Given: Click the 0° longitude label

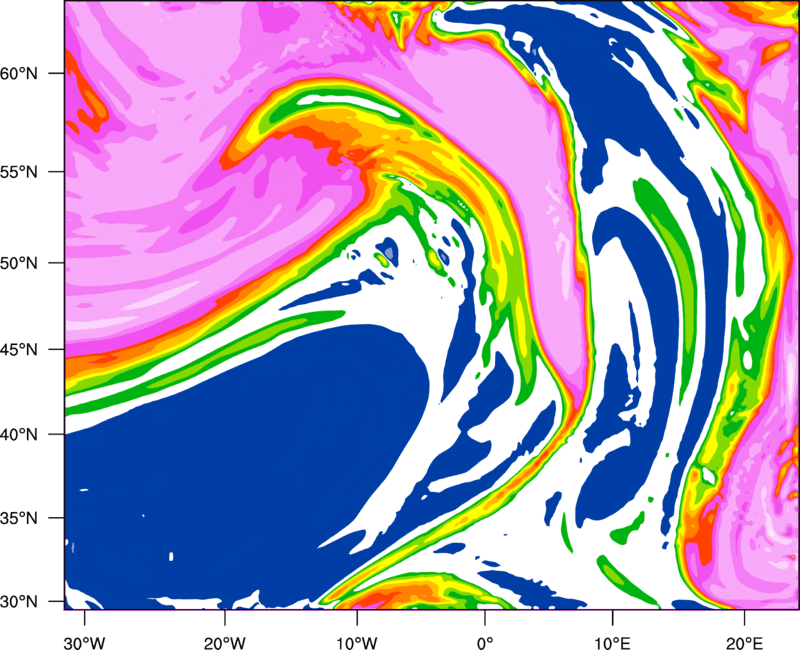Looking at the screenshot, I should click(485, 643).
